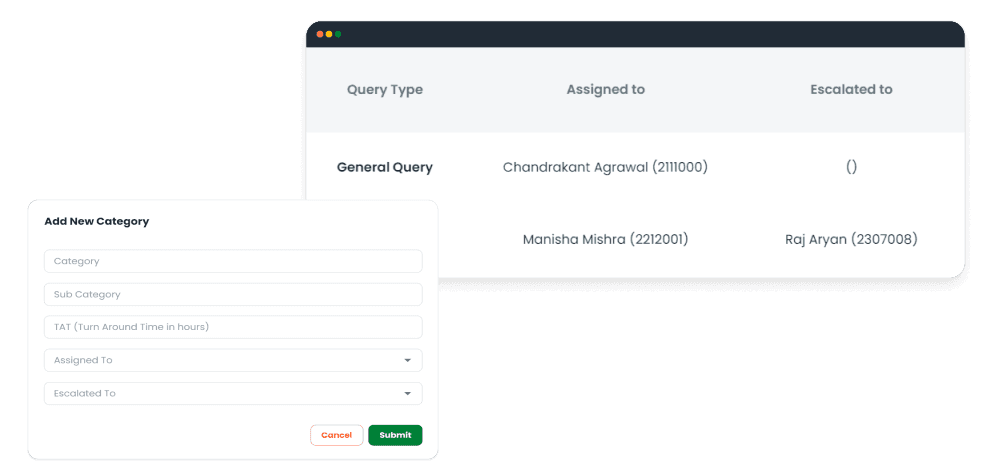Click the Sub Category input field
This screenshot has height=471, width=989.
[x=233, y=294]
